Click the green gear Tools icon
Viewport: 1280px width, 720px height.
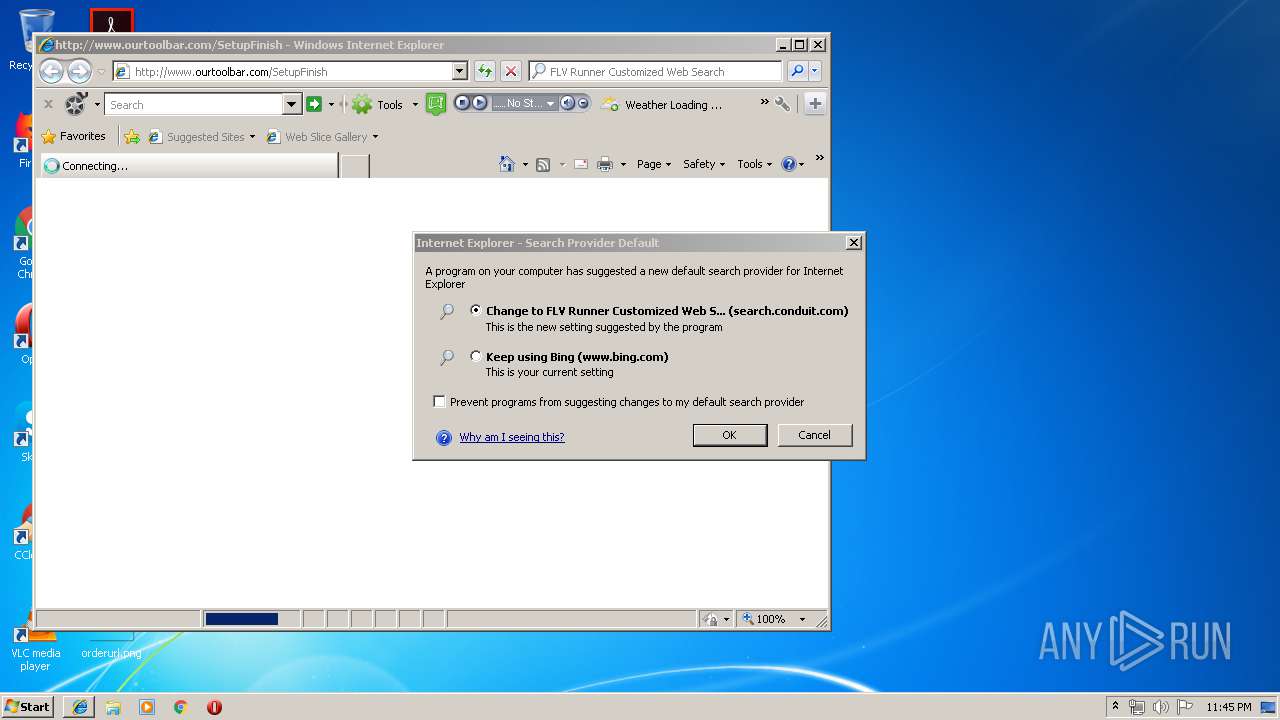tap(362, 104)
